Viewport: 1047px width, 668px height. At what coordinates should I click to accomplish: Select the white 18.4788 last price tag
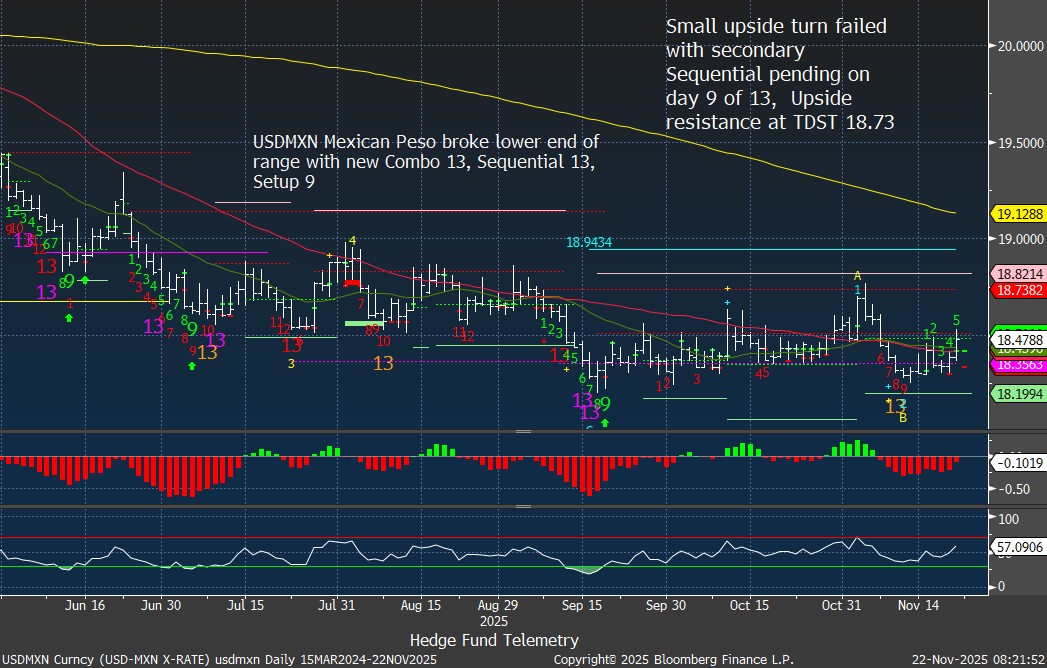pos(1016,340)
